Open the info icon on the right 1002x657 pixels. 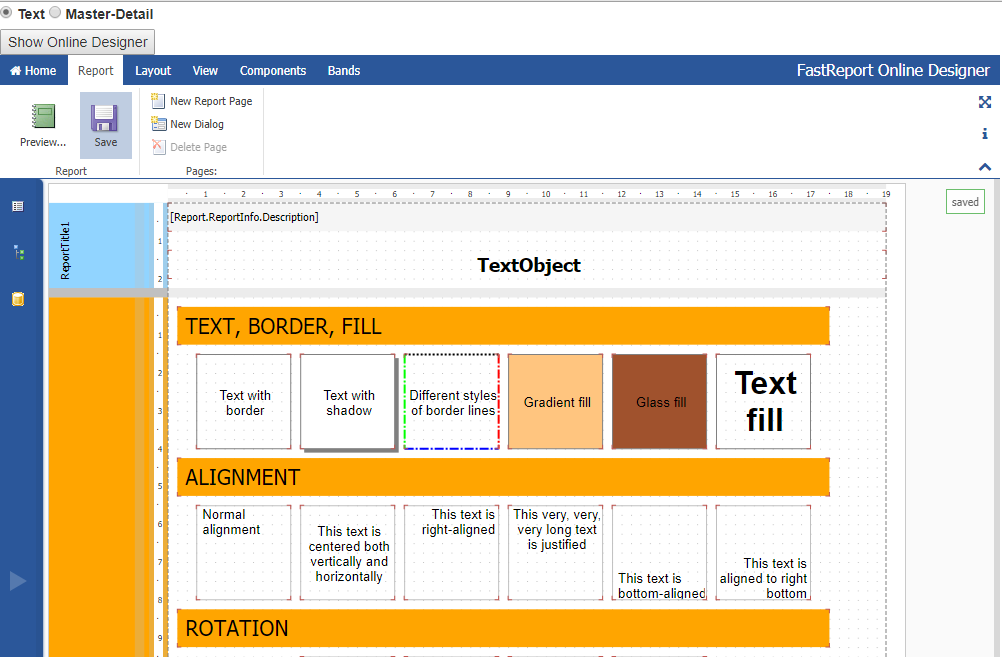click(x=985, y=134)
